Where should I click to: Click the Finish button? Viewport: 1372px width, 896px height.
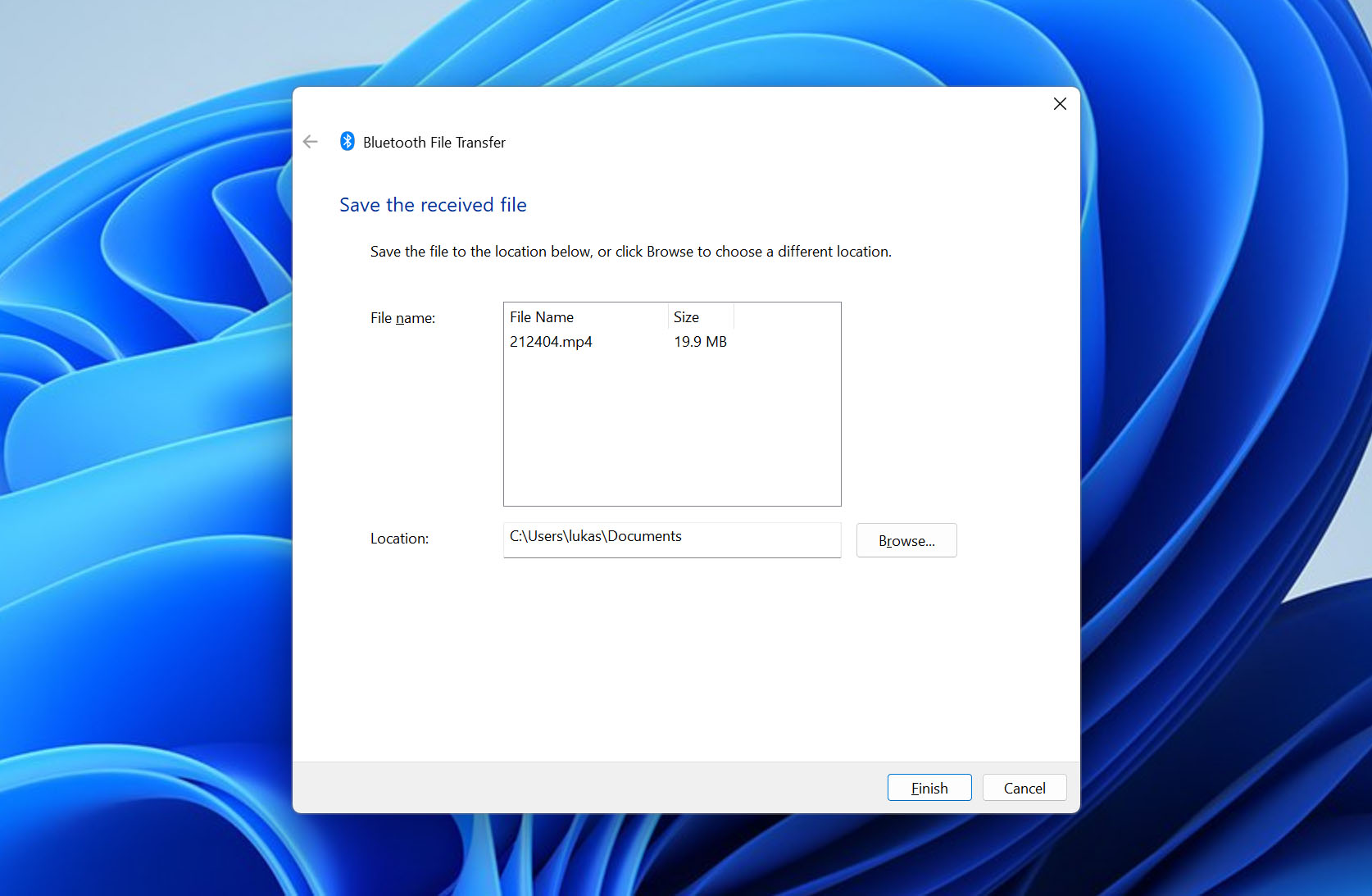929,787
